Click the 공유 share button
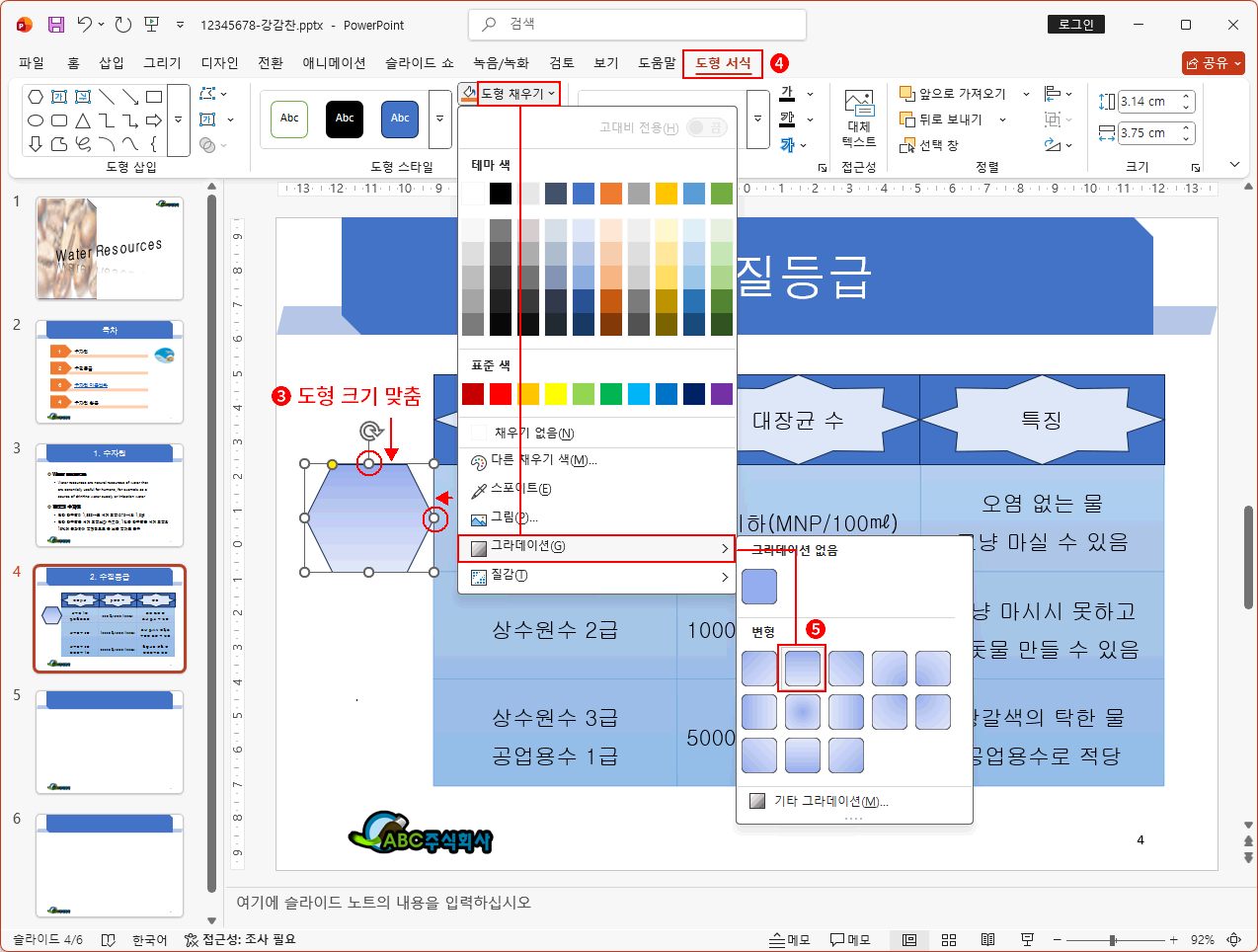The image size is (1258, 952). (x=1213, y=63)
